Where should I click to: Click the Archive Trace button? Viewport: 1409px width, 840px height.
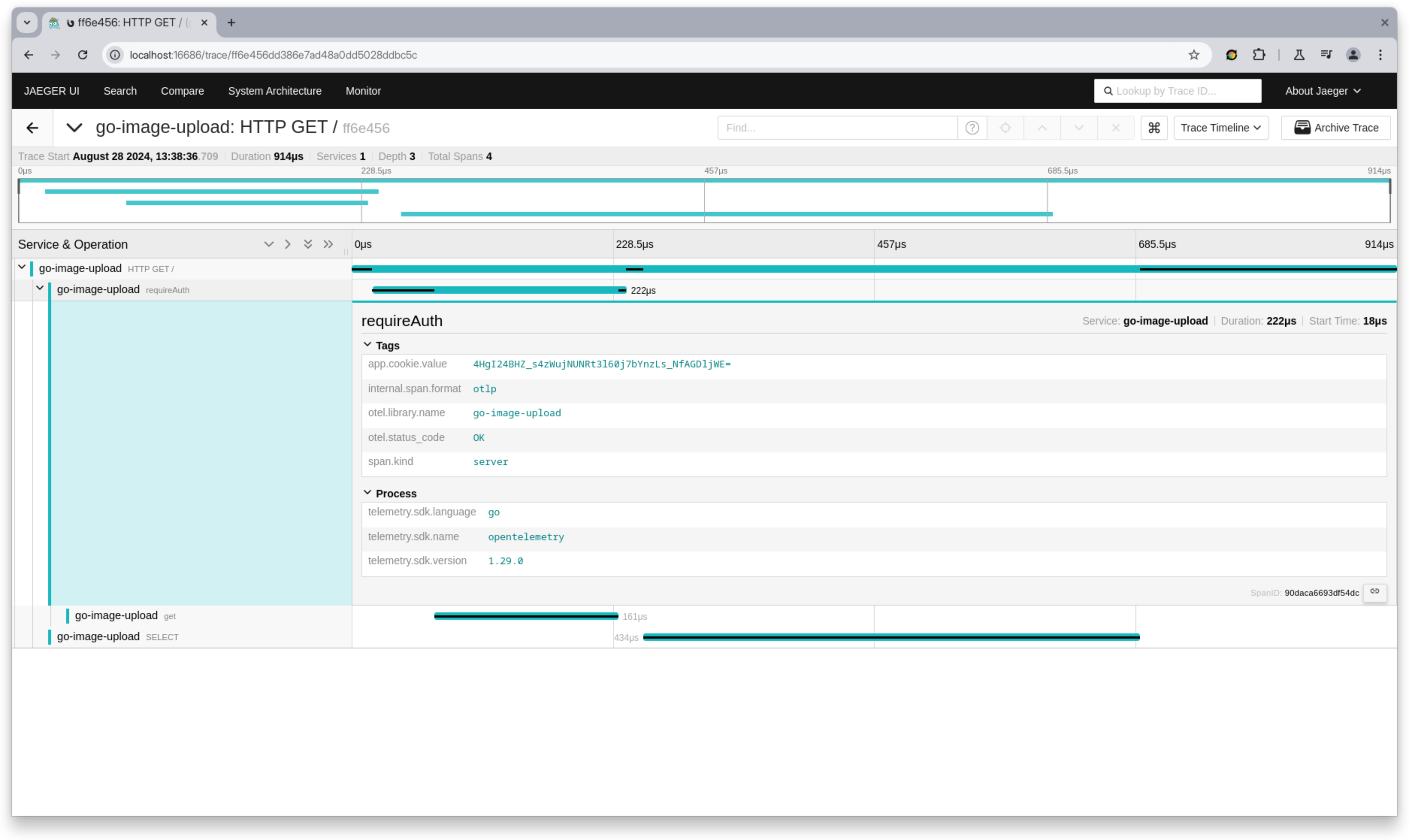[1335, 127]
